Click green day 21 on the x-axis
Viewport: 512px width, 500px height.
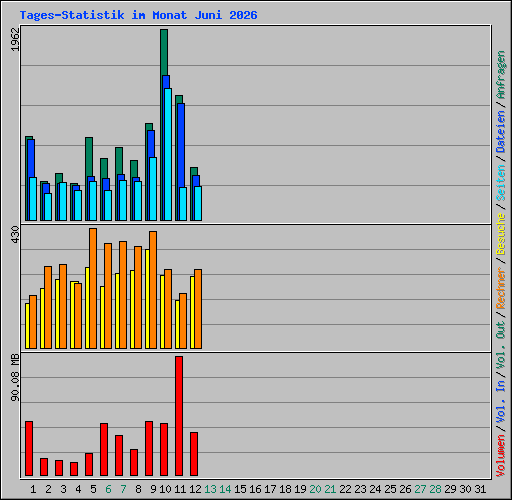[330, 489]
